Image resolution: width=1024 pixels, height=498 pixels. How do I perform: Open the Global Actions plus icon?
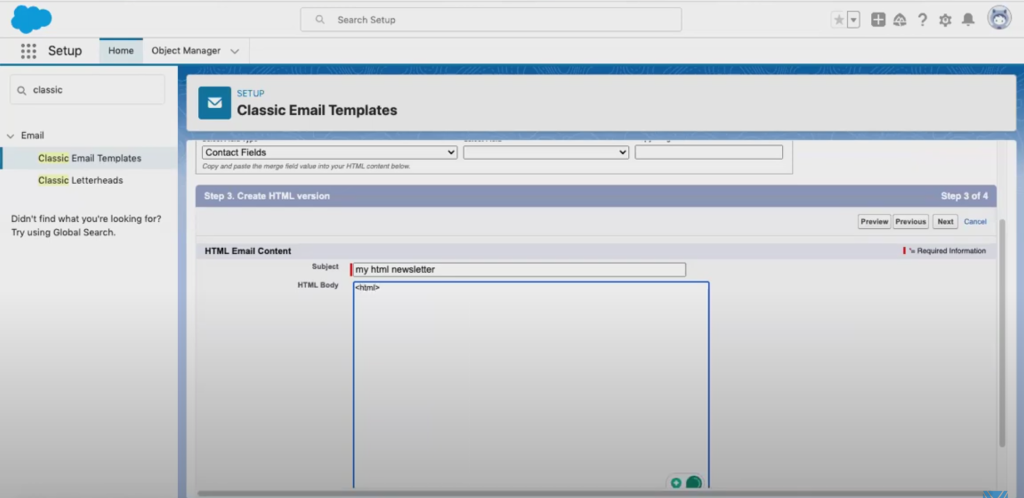878,20
